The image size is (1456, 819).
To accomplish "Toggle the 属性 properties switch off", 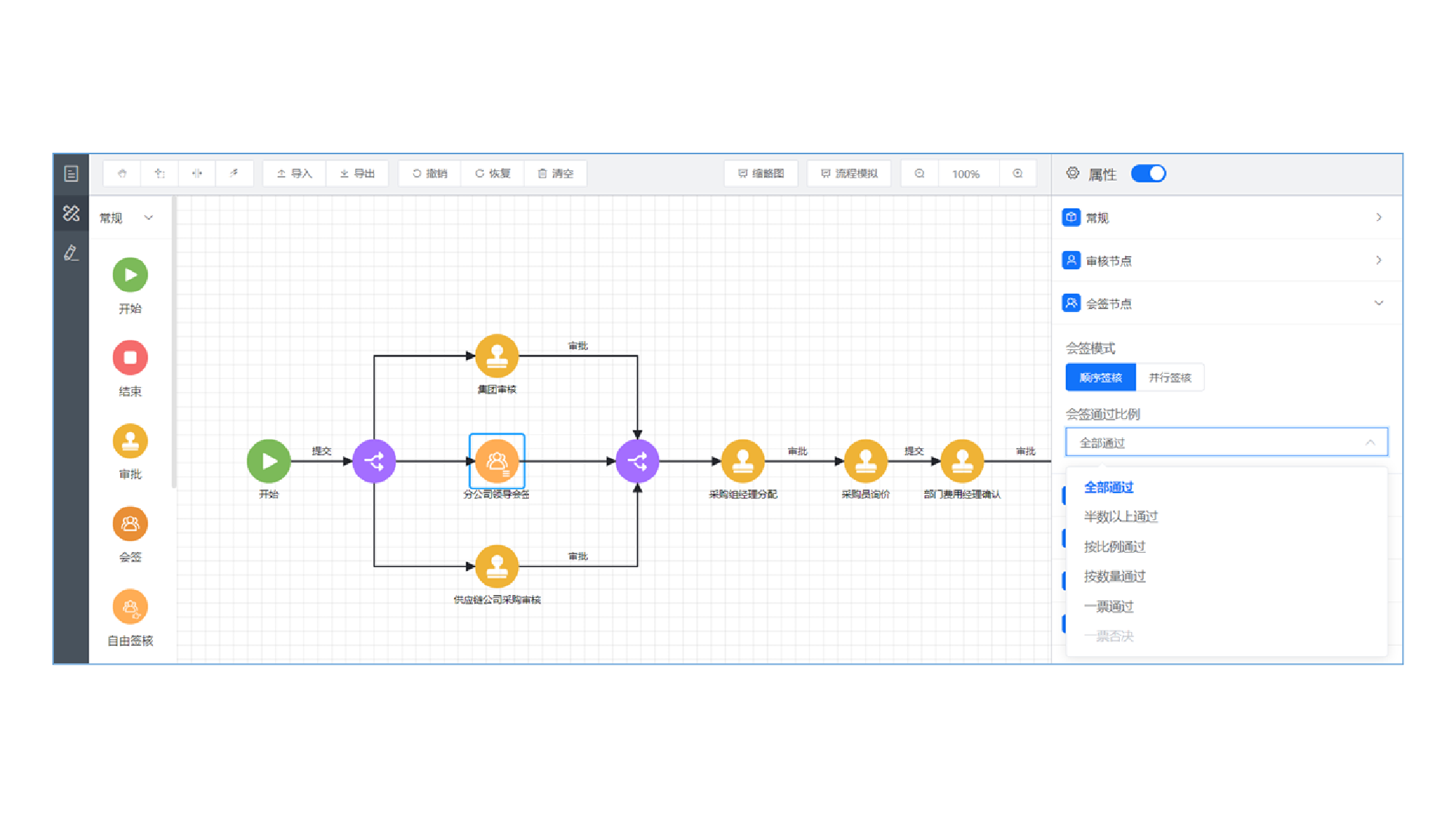I will click(1148, 174).
